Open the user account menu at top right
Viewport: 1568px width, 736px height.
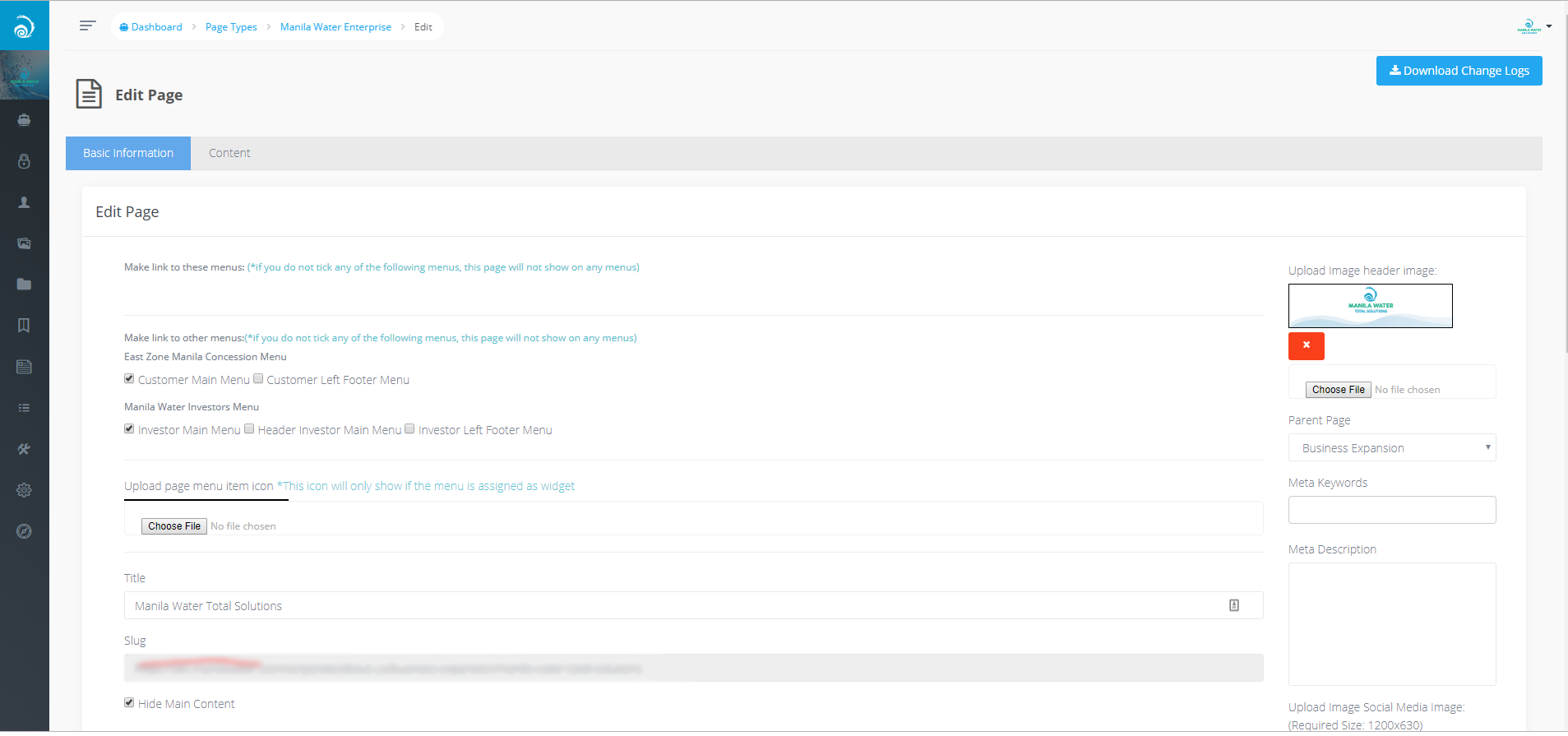(x=1534, y=26)
